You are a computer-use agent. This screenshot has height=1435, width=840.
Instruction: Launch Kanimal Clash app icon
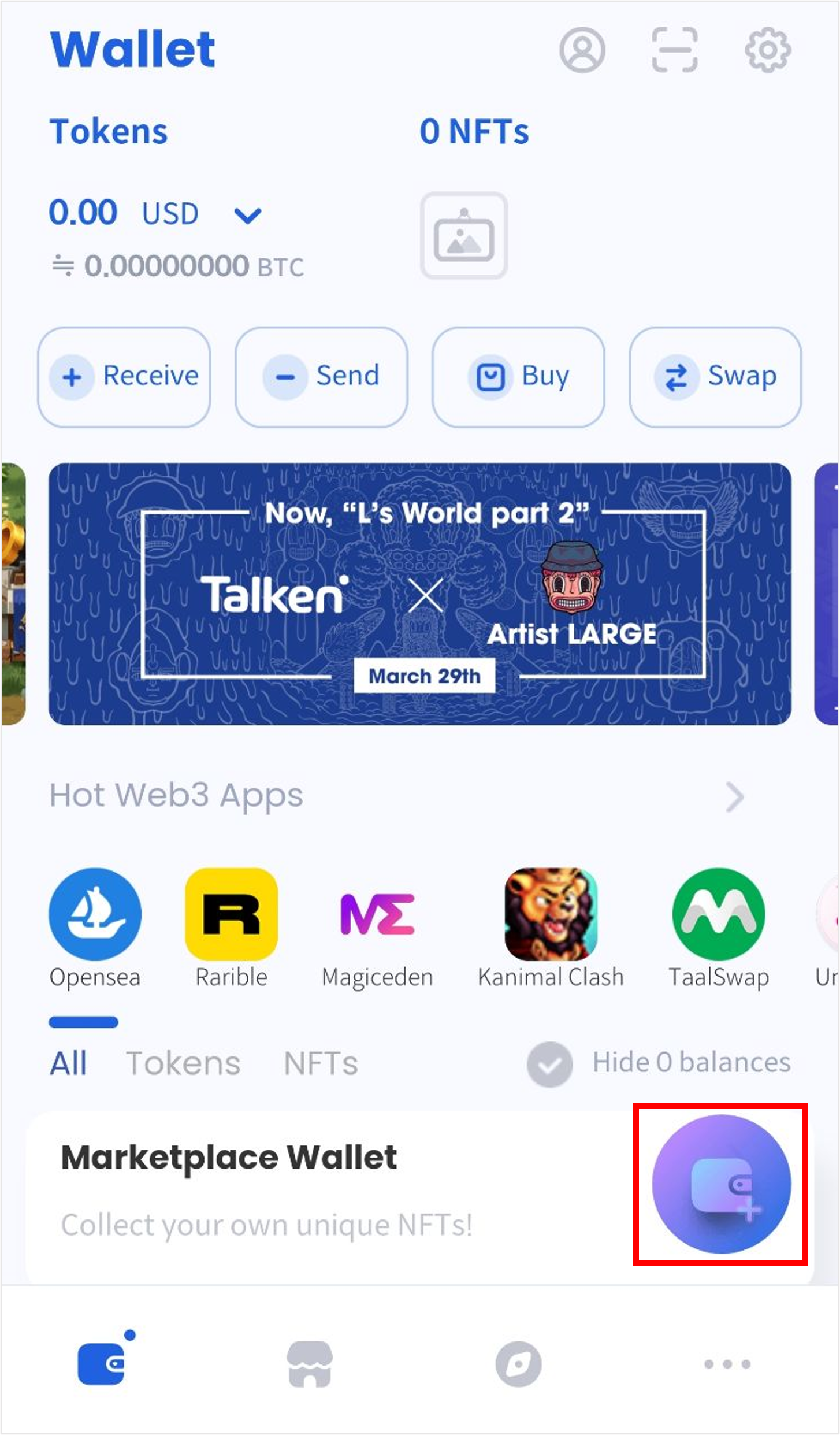pyautogui.click(x=551, y=914)
